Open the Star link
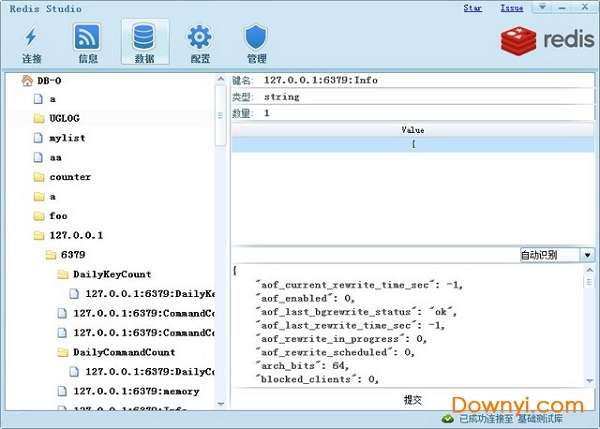This screenshot has width=600, height=429. tap(472, 8)
